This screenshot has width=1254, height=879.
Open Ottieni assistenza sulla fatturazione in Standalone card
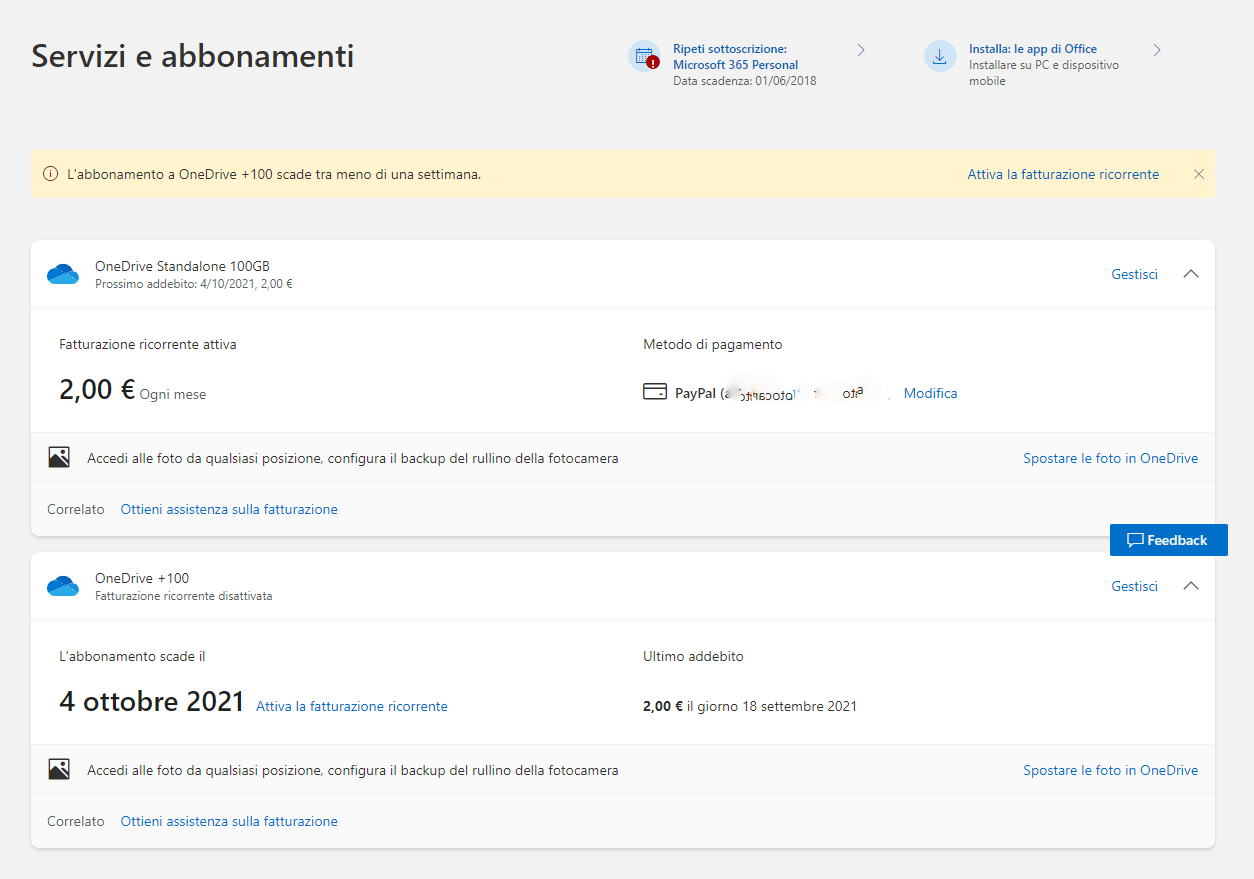(x=229, y=509)
